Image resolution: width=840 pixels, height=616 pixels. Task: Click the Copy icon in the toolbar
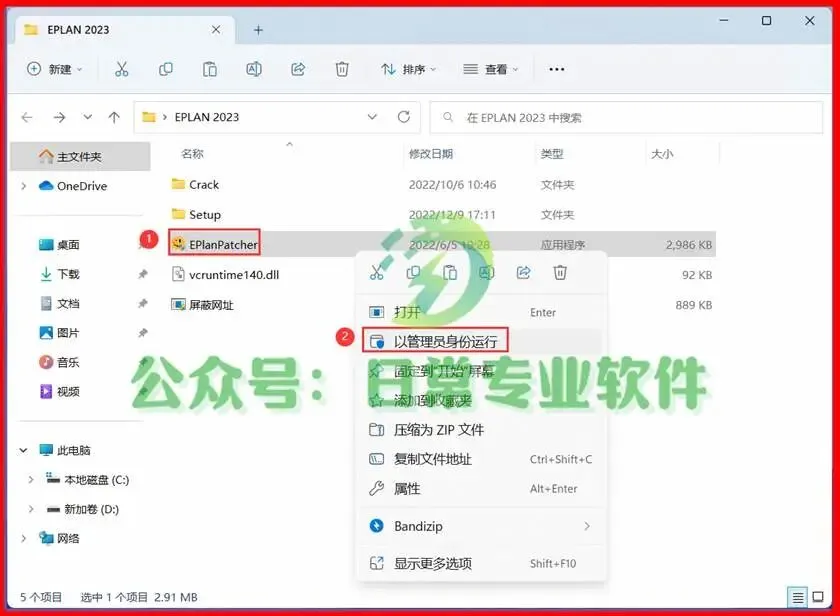pyautogui.click(x=166, y=69)
